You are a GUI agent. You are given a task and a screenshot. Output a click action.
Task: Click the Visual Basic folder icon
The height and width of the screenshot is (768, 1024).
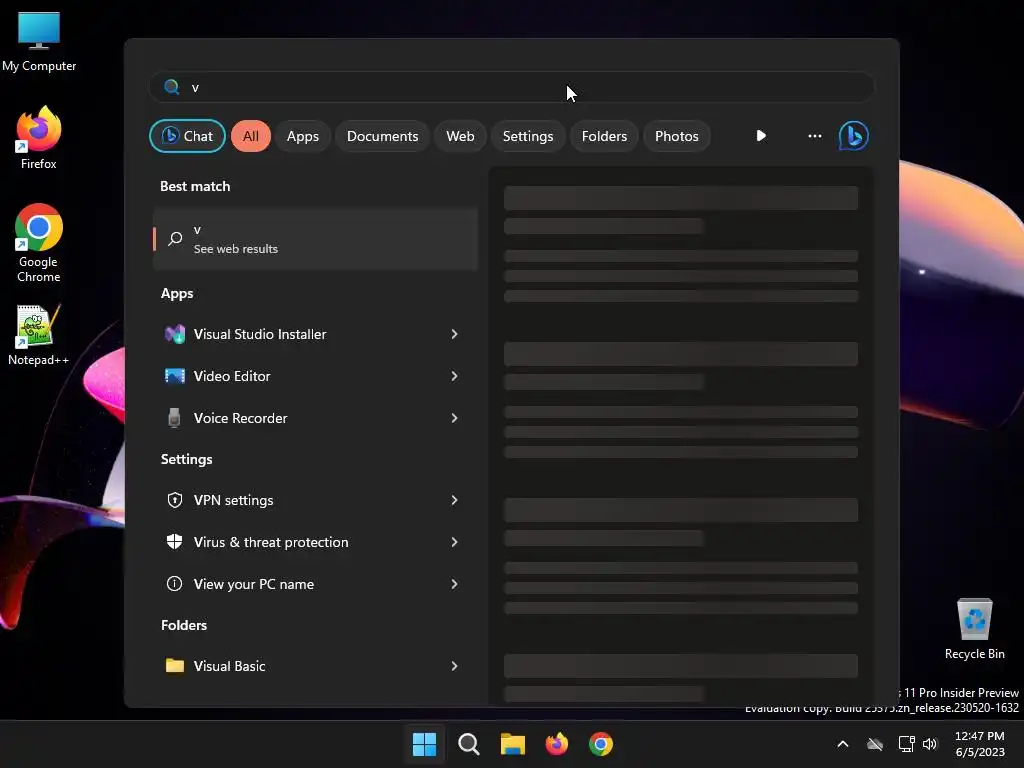[x=174, y=666]
